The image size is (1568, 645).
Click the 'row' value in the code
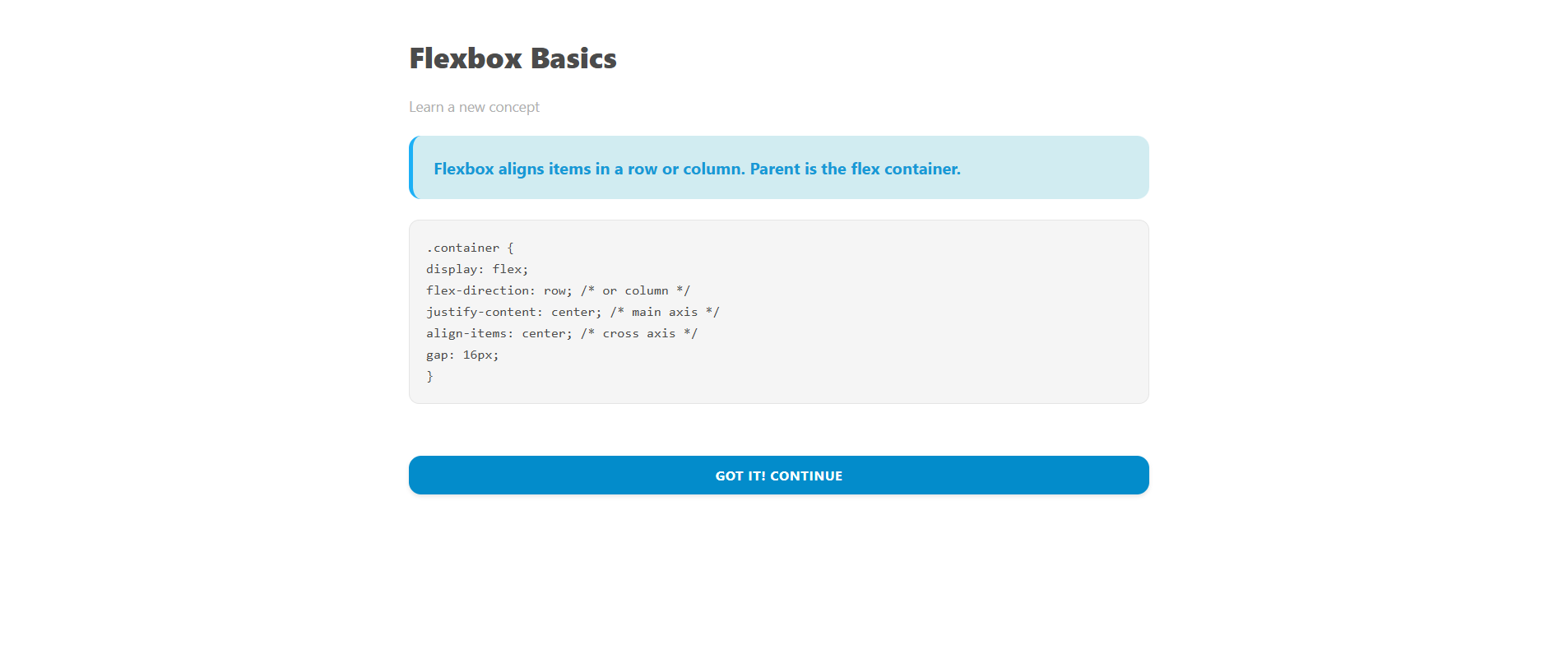click(x=554, y=290)
